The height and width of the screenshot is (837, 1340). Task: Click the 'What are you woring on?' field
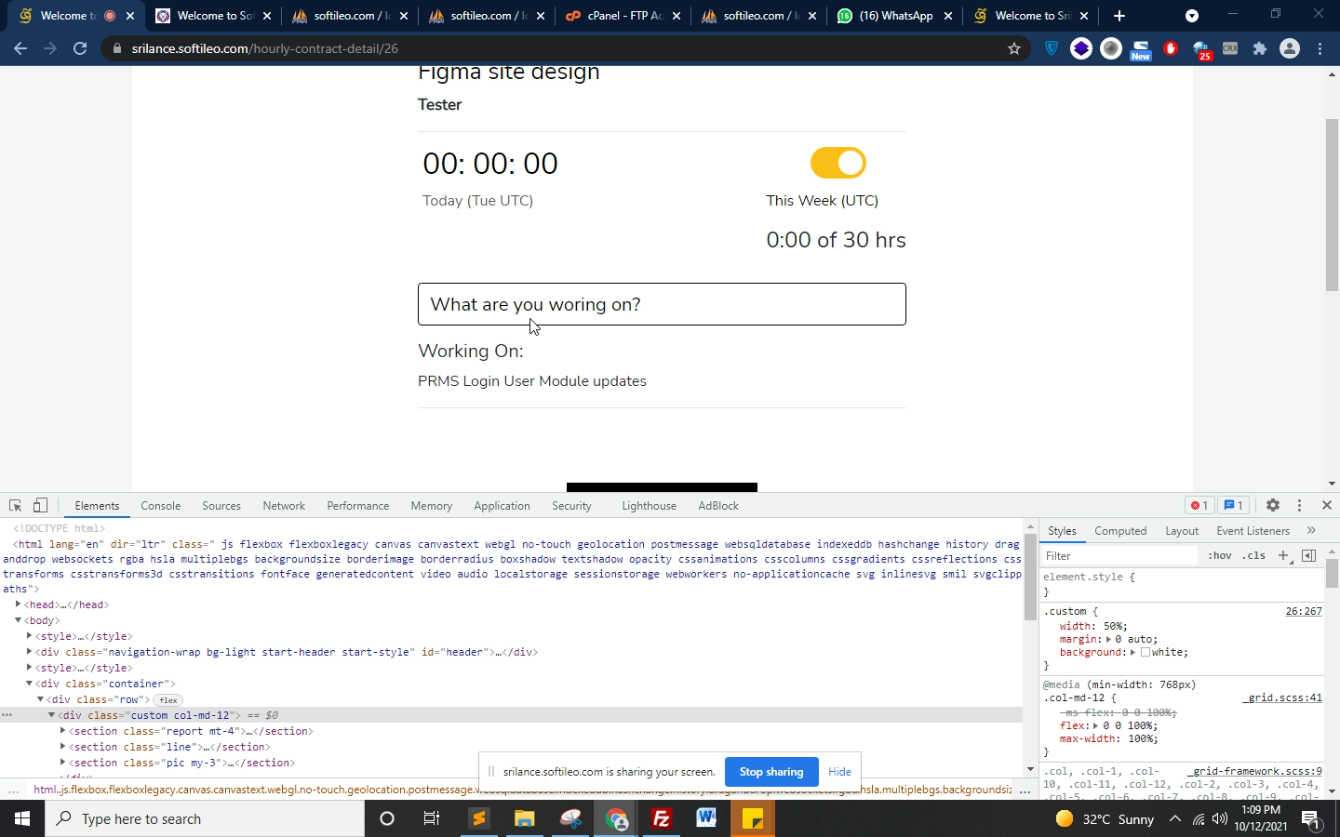coord(662,304)
